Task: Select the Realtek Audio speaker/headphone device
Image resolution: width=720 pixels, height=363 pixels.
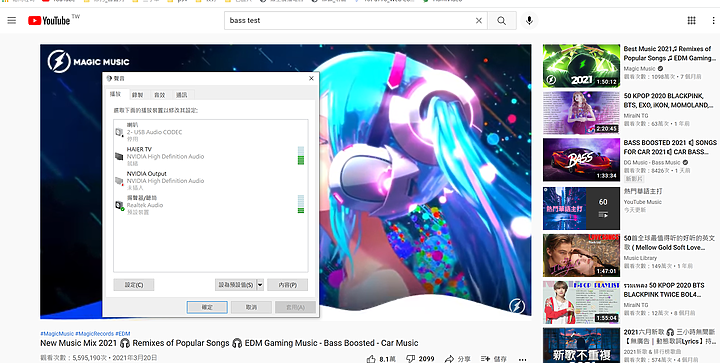Action: click(210, 205)
